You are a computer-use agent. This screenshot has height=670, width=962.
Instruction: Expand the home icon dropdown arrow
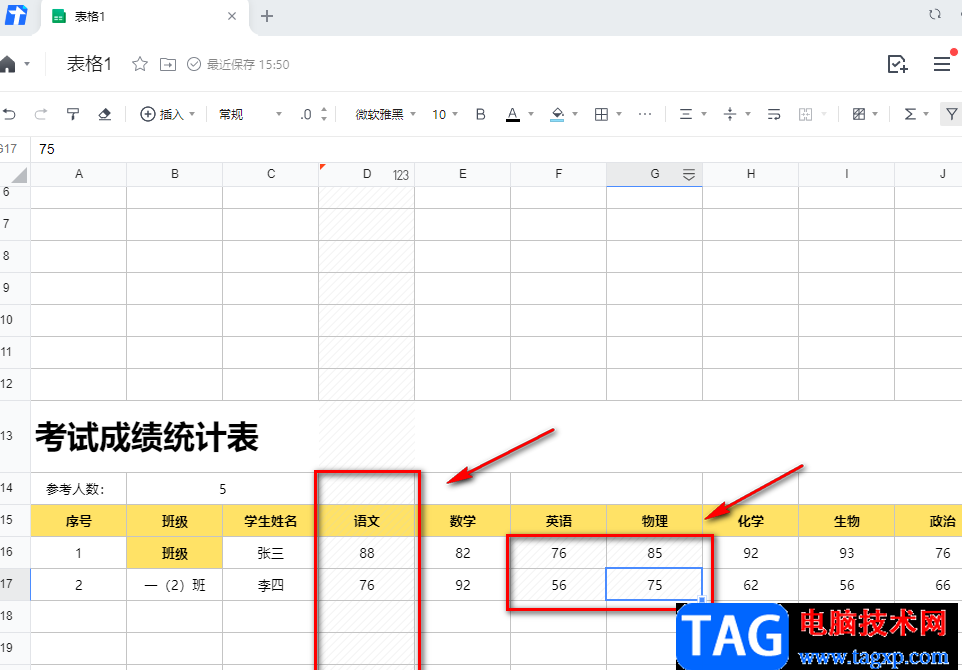(x=26, y=64)
